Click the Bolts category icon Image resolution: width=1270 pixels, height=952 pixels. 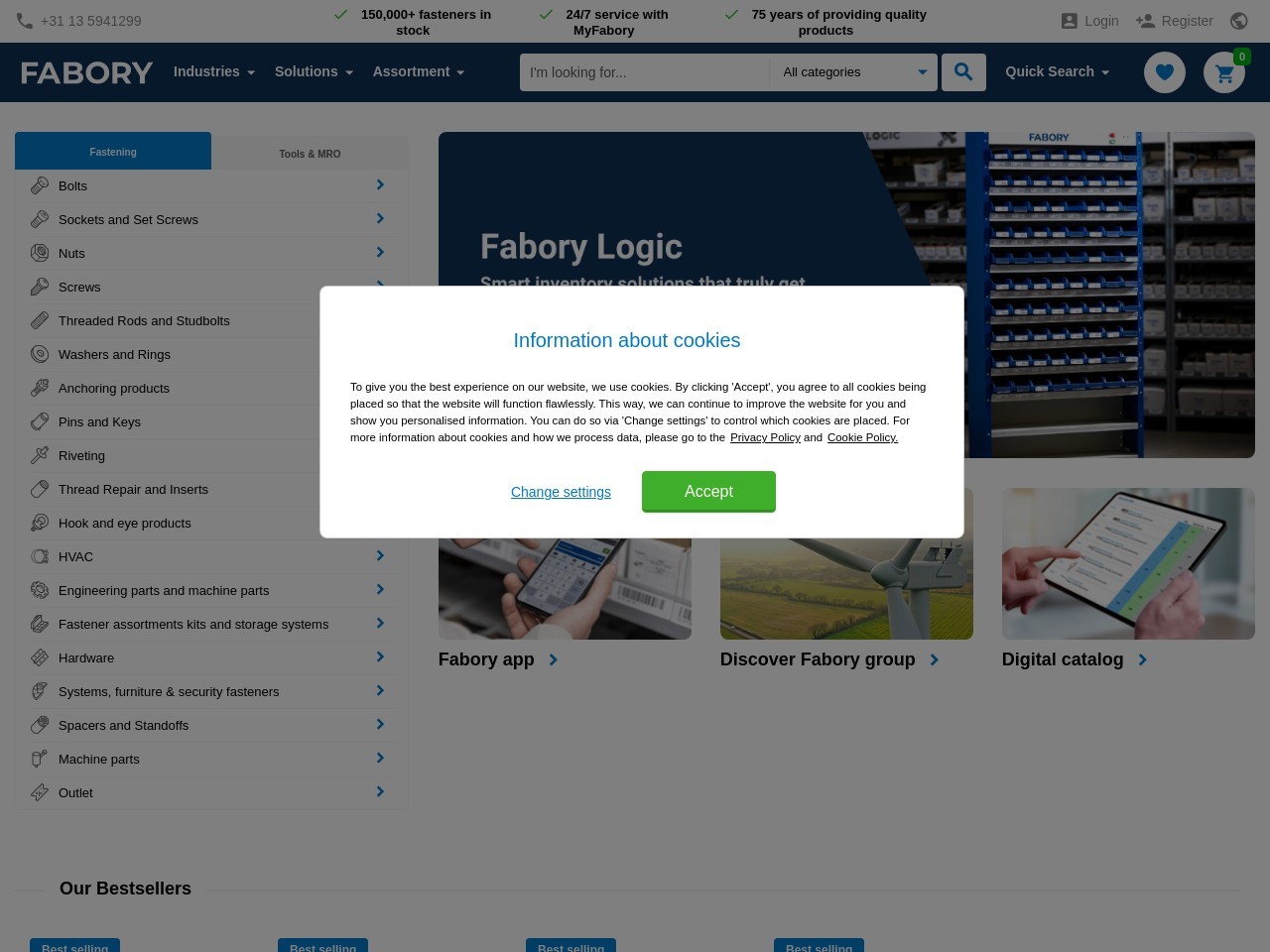[x=40, y=185]
